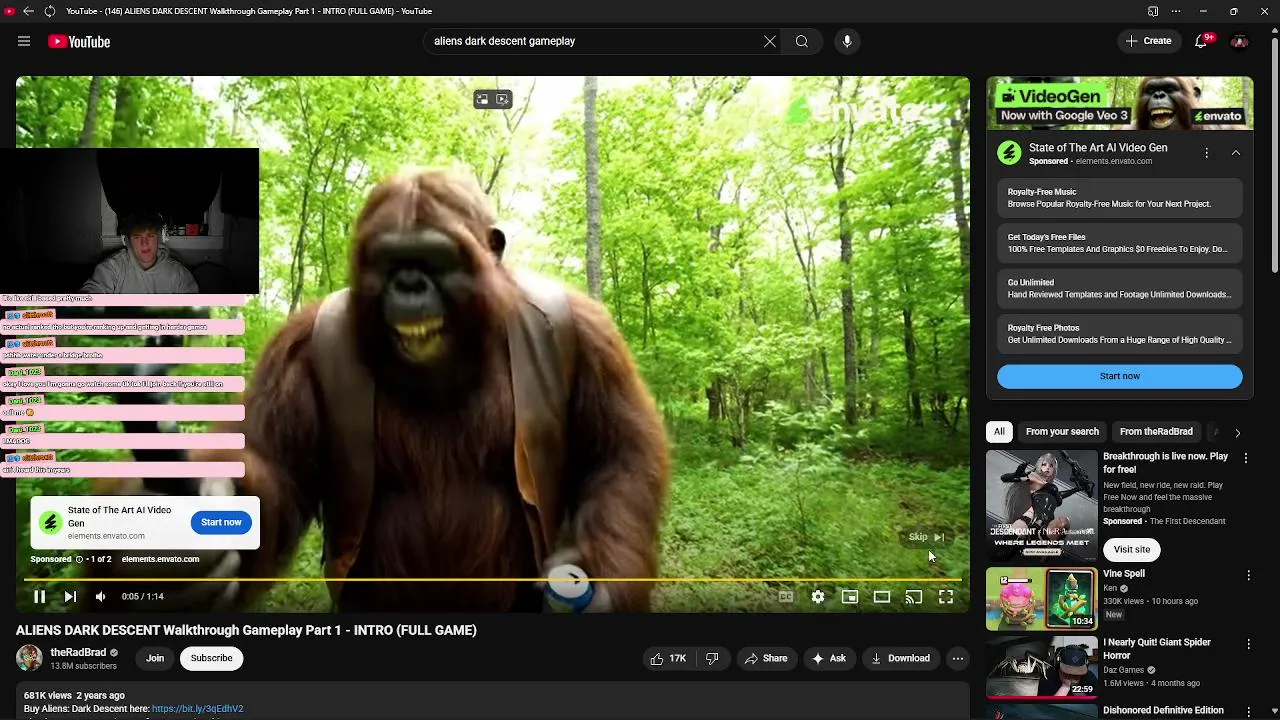Viewport: 1280px width, 720px height.
Task: Open the First Descendant ad thumbnail
Action: pos(1042,505)
